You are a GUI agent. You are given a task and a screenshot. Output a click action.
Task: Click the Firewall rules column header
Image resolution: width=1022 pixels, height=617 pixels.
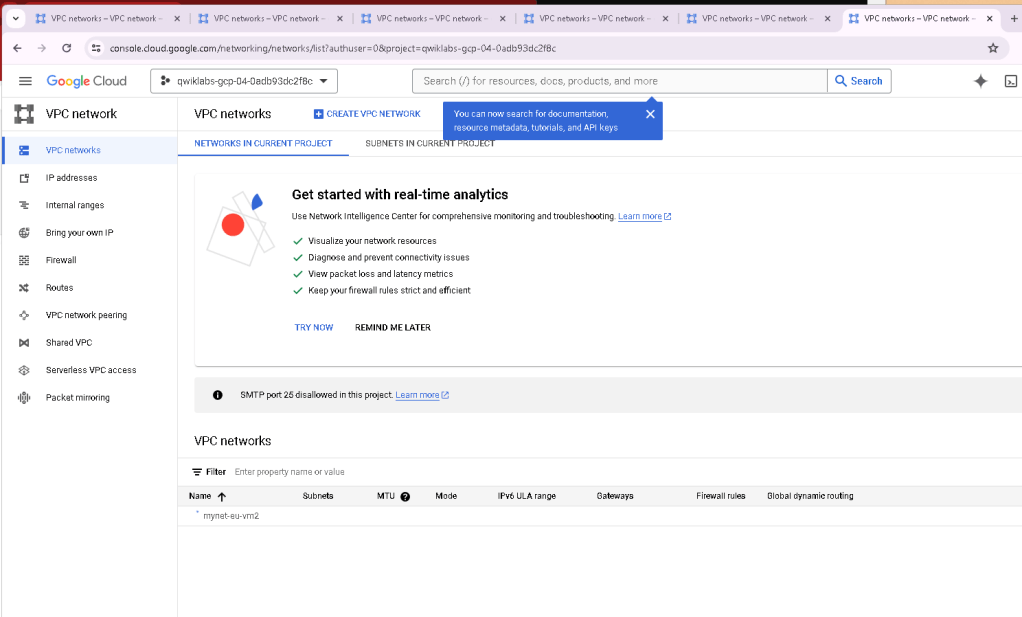point(720,496)
